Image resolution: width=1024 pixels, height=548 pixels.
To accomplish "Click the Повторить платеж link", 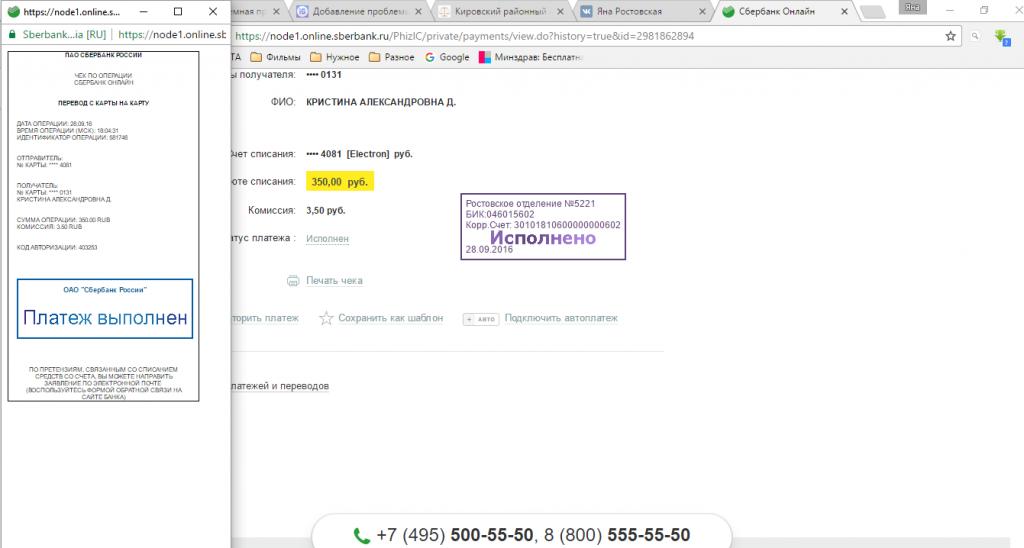I will click(x=264, y=318).
